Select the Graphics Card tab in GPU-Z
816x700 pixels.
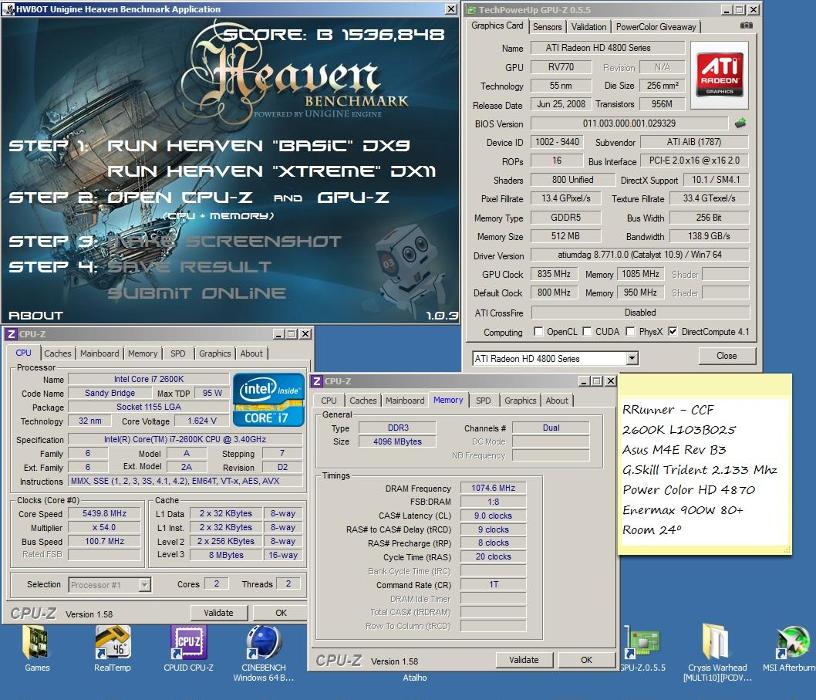pos(497,26)
